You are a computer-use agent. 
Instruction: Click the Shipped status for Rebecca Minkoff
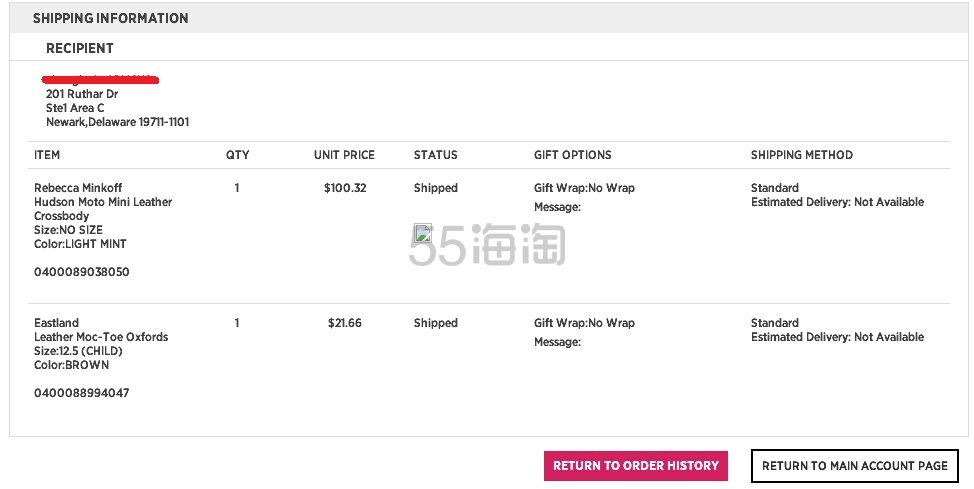[435, 188]
